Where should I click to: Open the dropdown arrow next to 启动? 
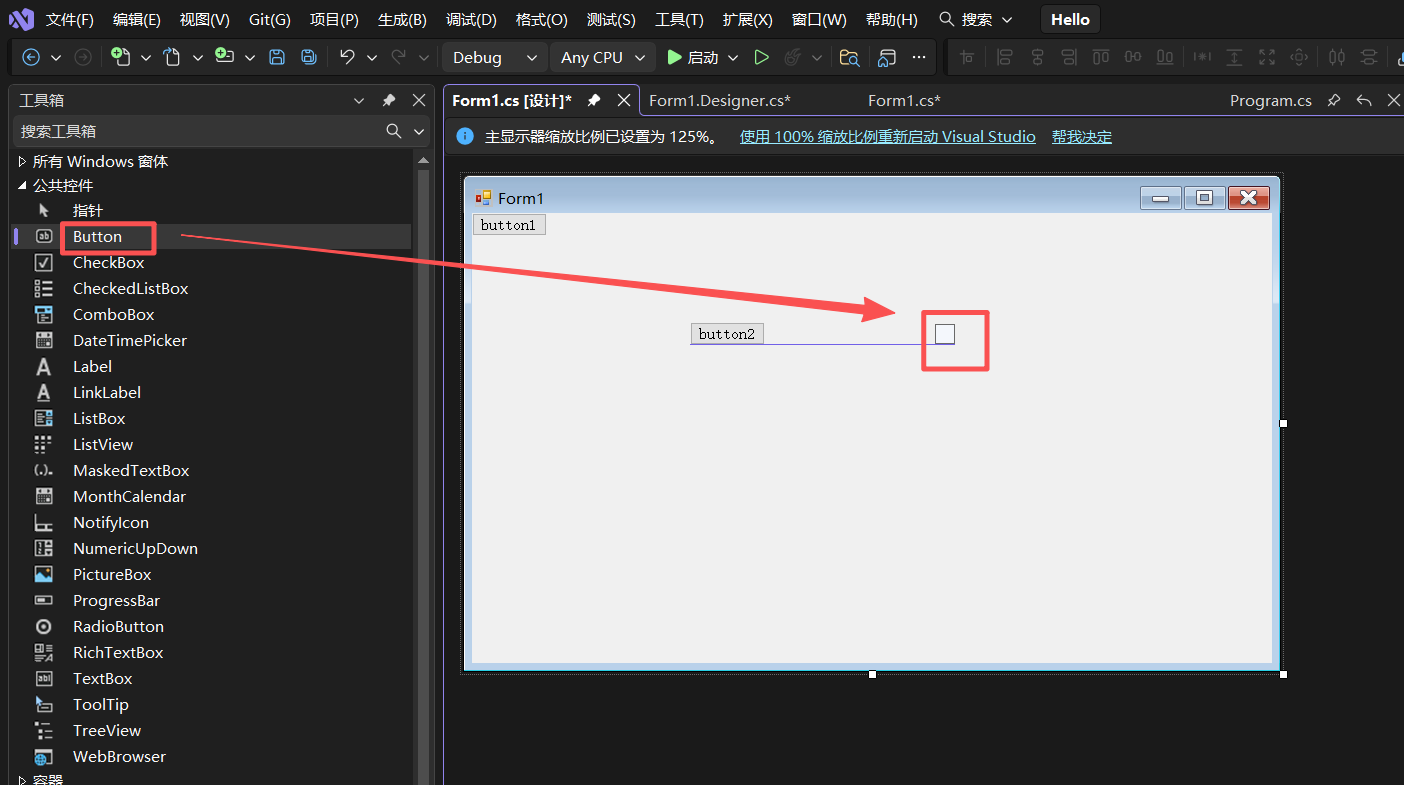733,58
